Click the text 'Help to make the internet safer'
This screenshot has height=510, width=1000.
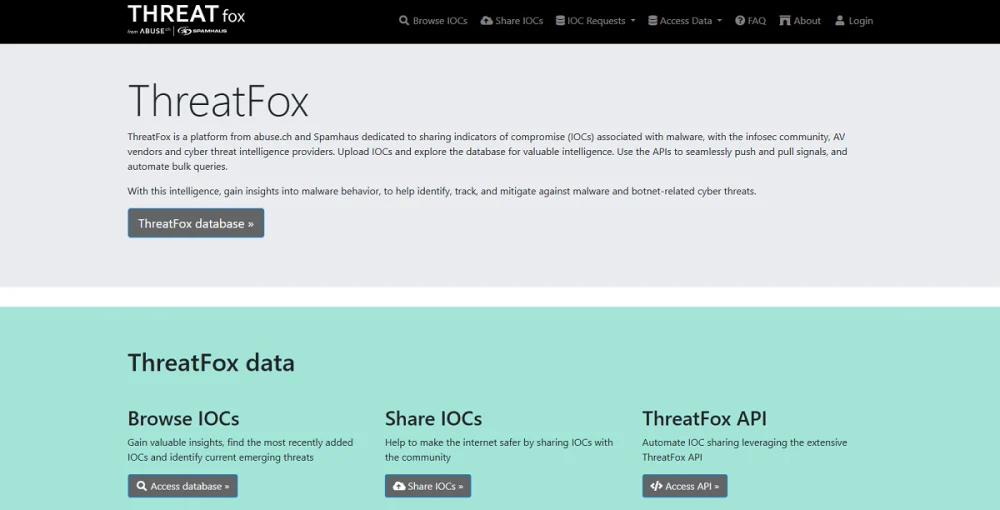coord(453,442)
